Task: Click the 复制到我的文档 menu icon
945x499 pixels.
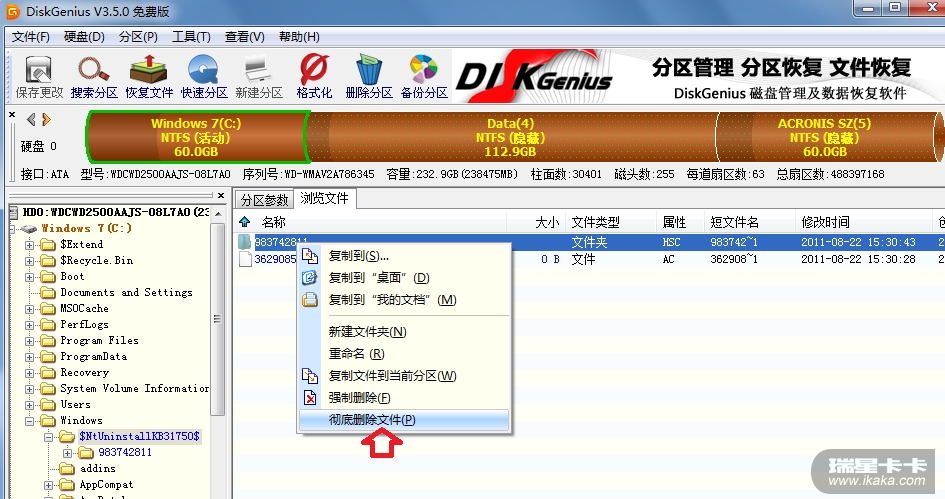Action: pos(310,300)
